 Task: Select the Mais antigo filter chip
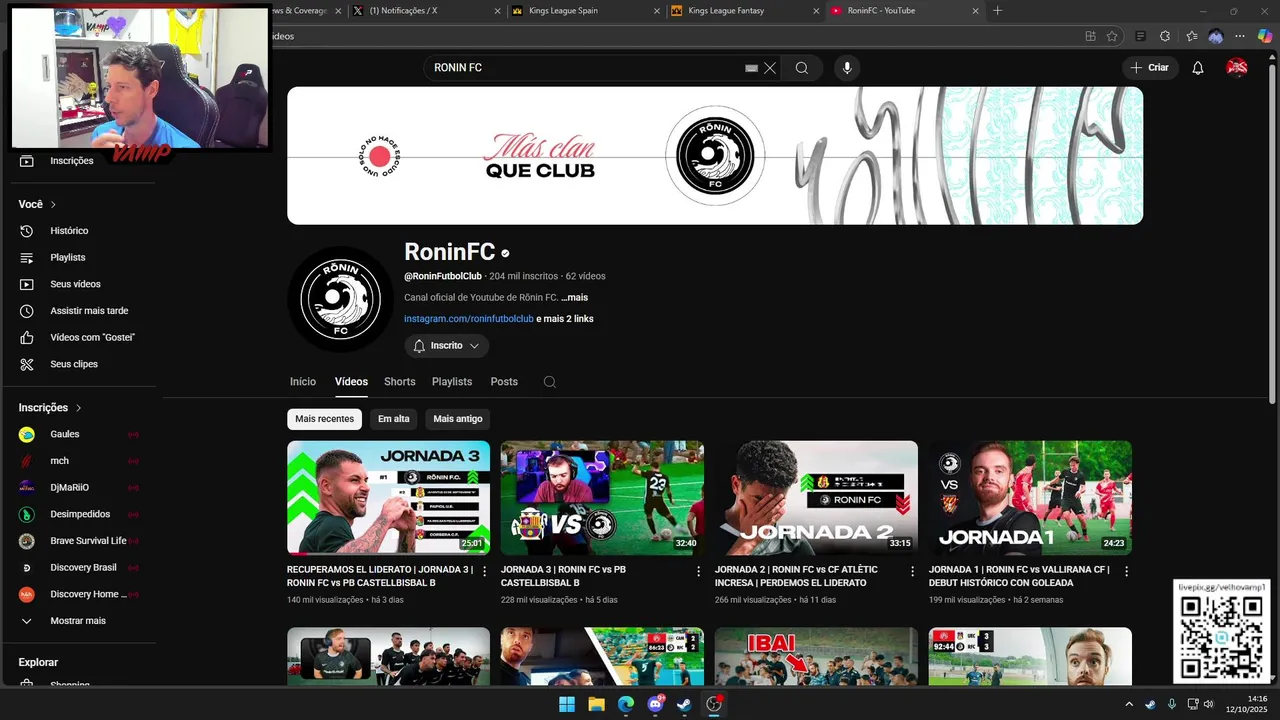[457, 419]
